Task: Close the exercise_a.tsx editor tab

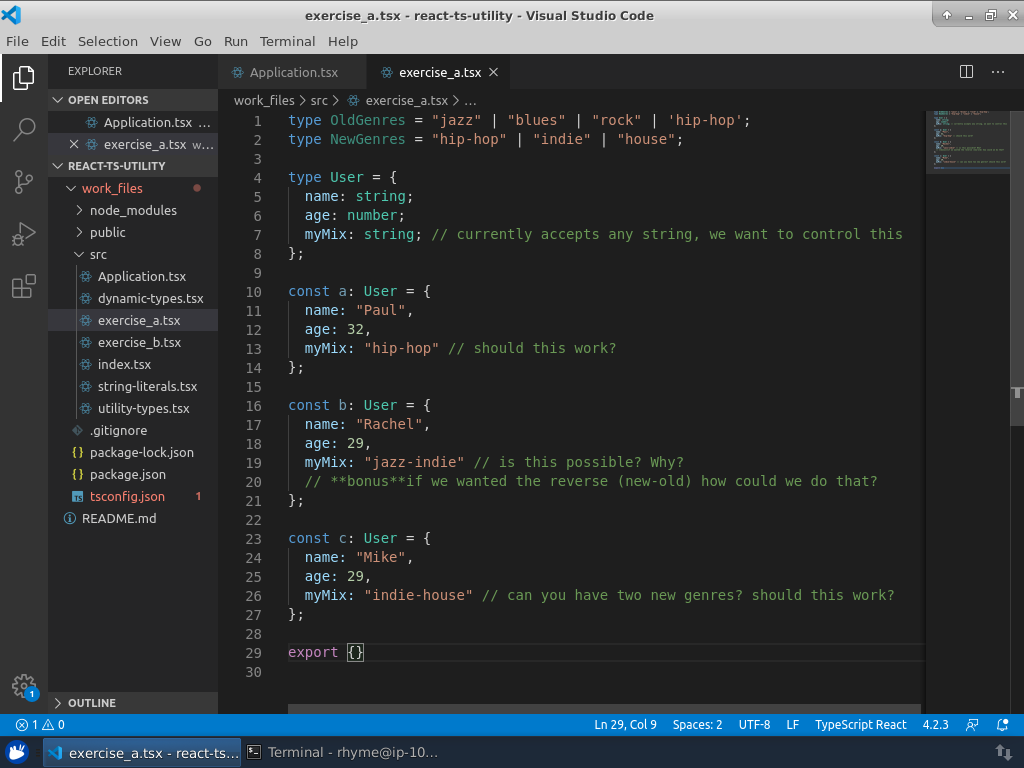Action: click(494, 73)
